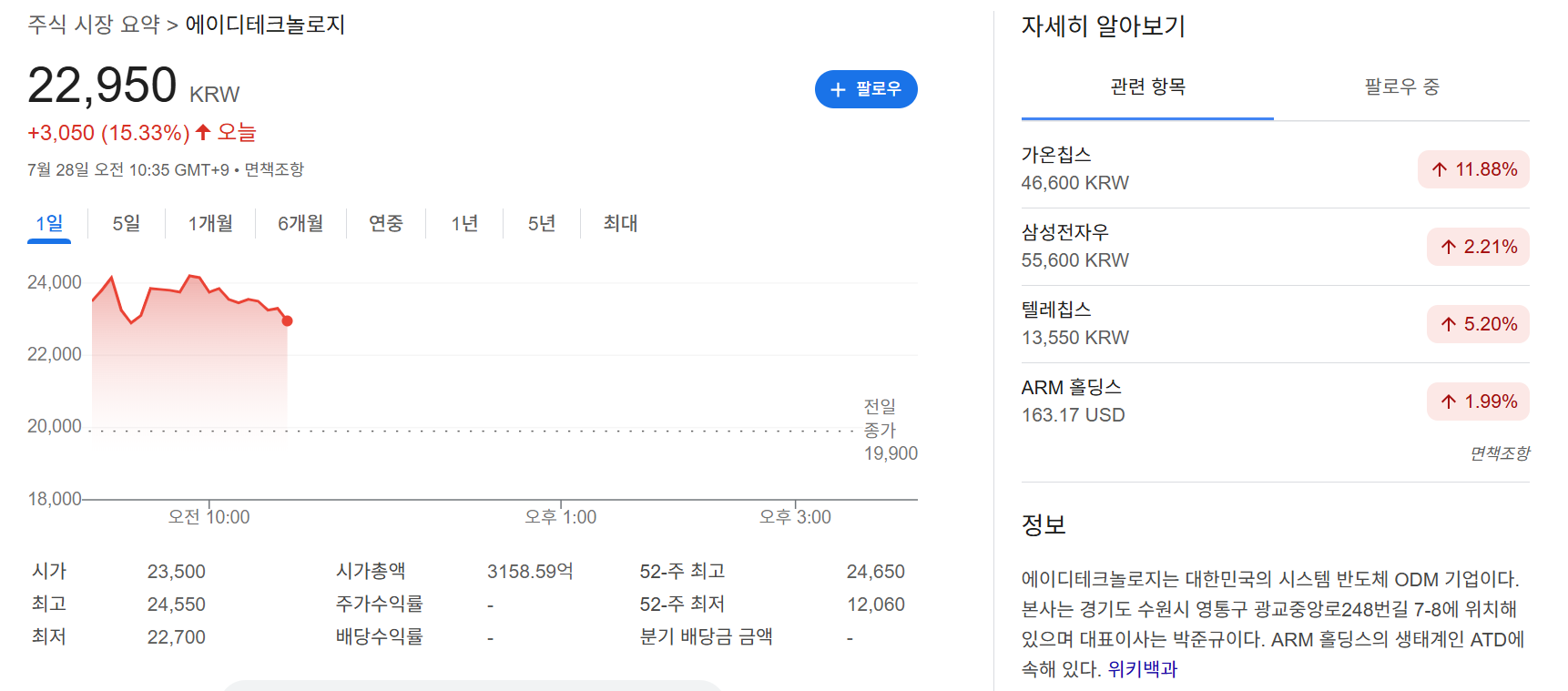Click the 오후 1:00 axis label

pyautogui.click(x=561, y=517)
